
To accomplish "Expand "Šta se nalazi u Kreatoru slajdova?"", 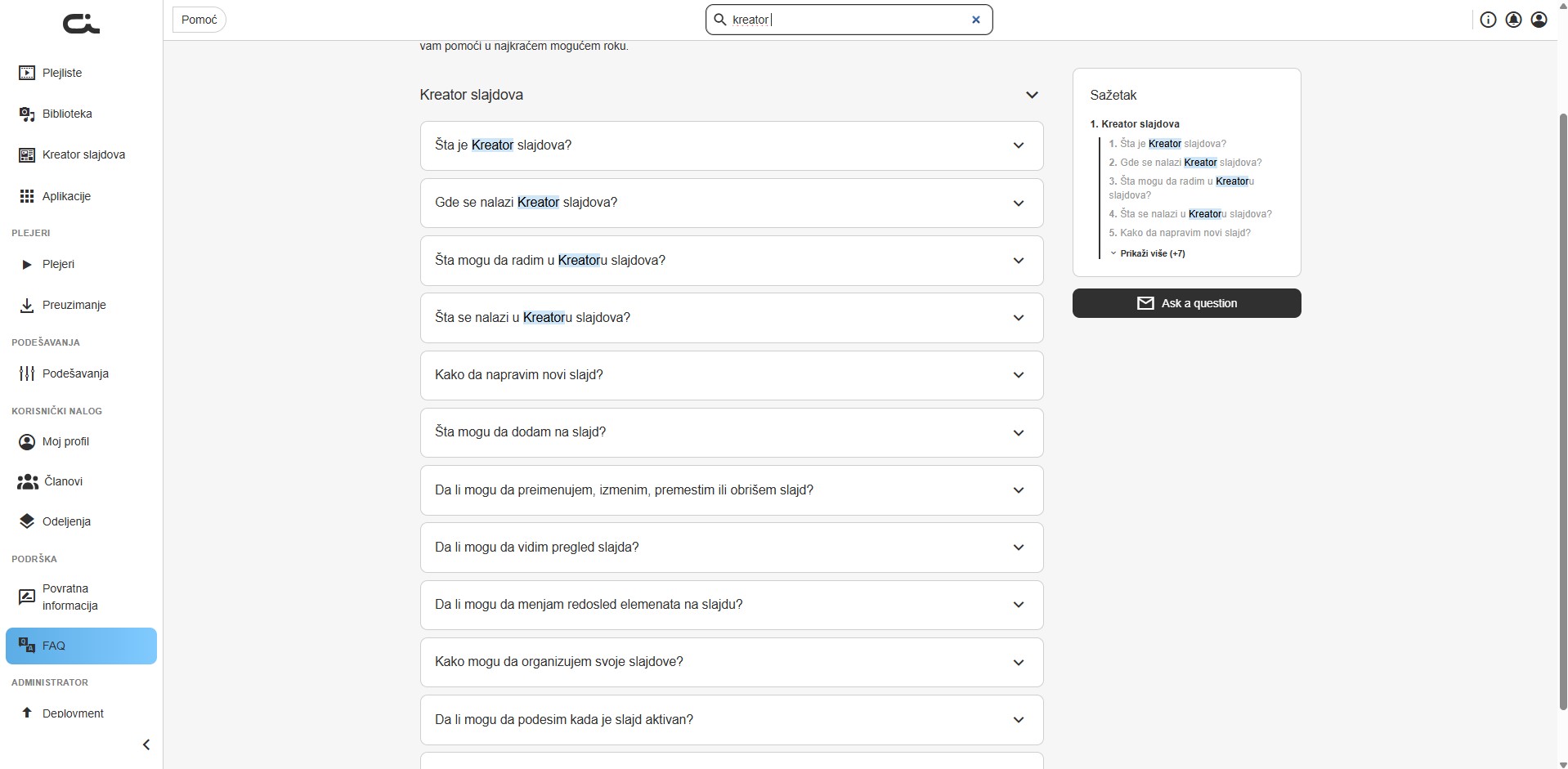I will click(731, 318).
